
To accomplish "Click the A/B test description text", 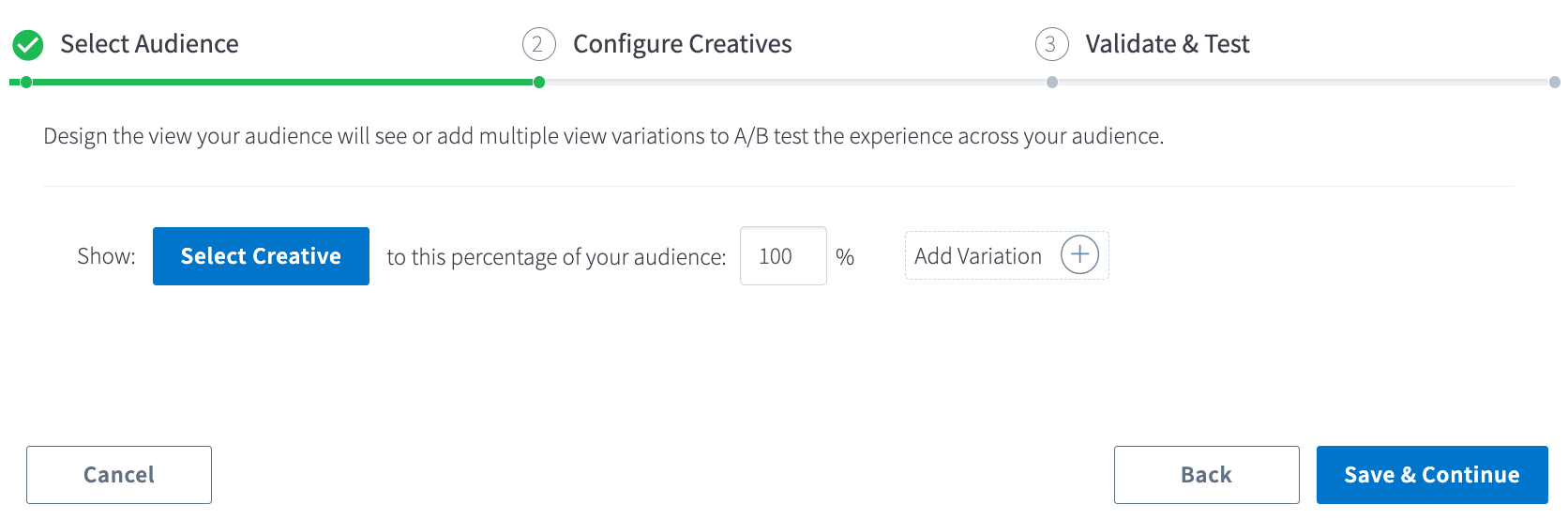I will pyautogui.click(x=603, y=136).
